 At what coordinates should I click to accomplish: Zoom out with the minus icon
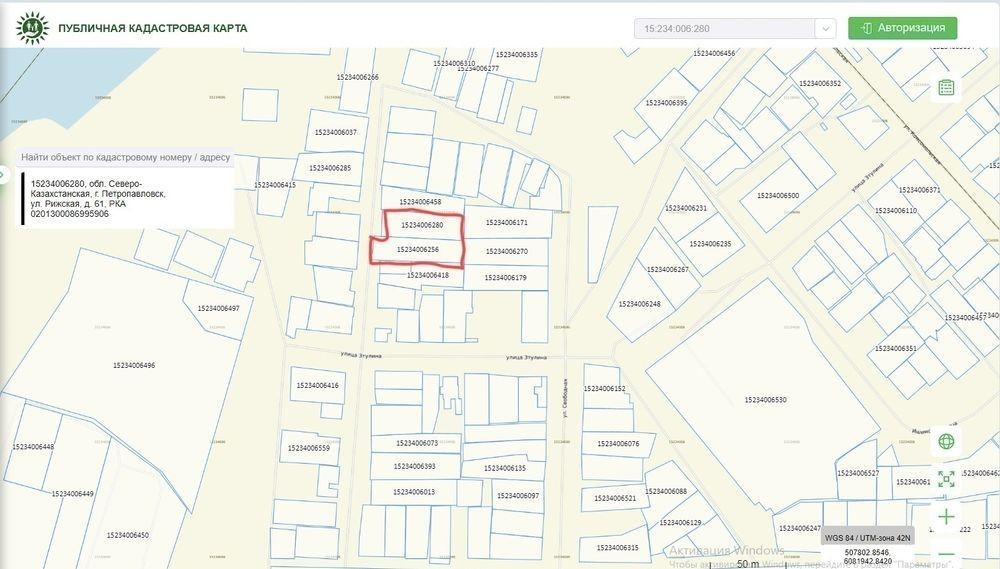point(946,554)
